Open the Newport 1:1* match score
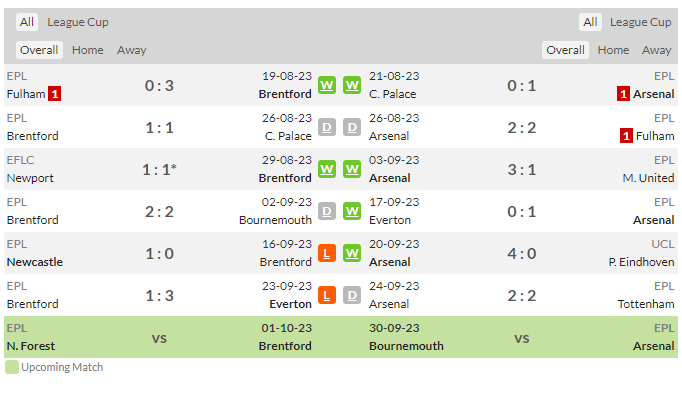 [x=159, y=170]
